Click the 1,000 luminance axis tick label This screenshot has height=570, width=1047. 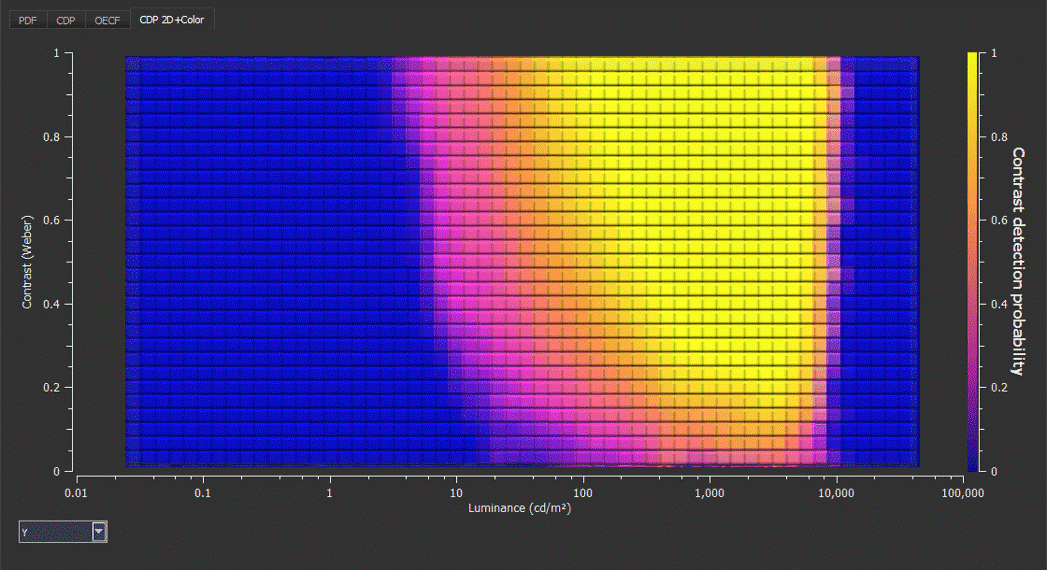click(709, 493)
